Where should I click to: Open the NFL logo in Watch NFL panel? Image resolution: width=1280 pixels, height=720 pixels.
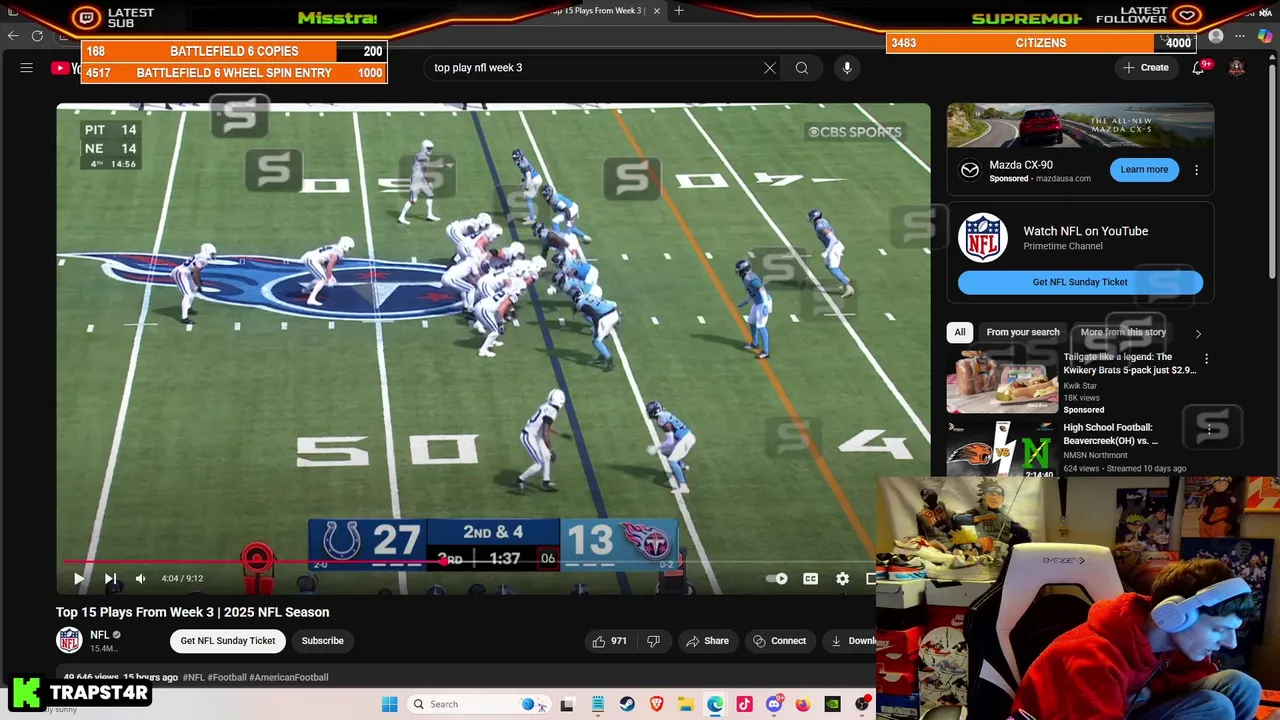pyautogui.click(x=982, y=238)
